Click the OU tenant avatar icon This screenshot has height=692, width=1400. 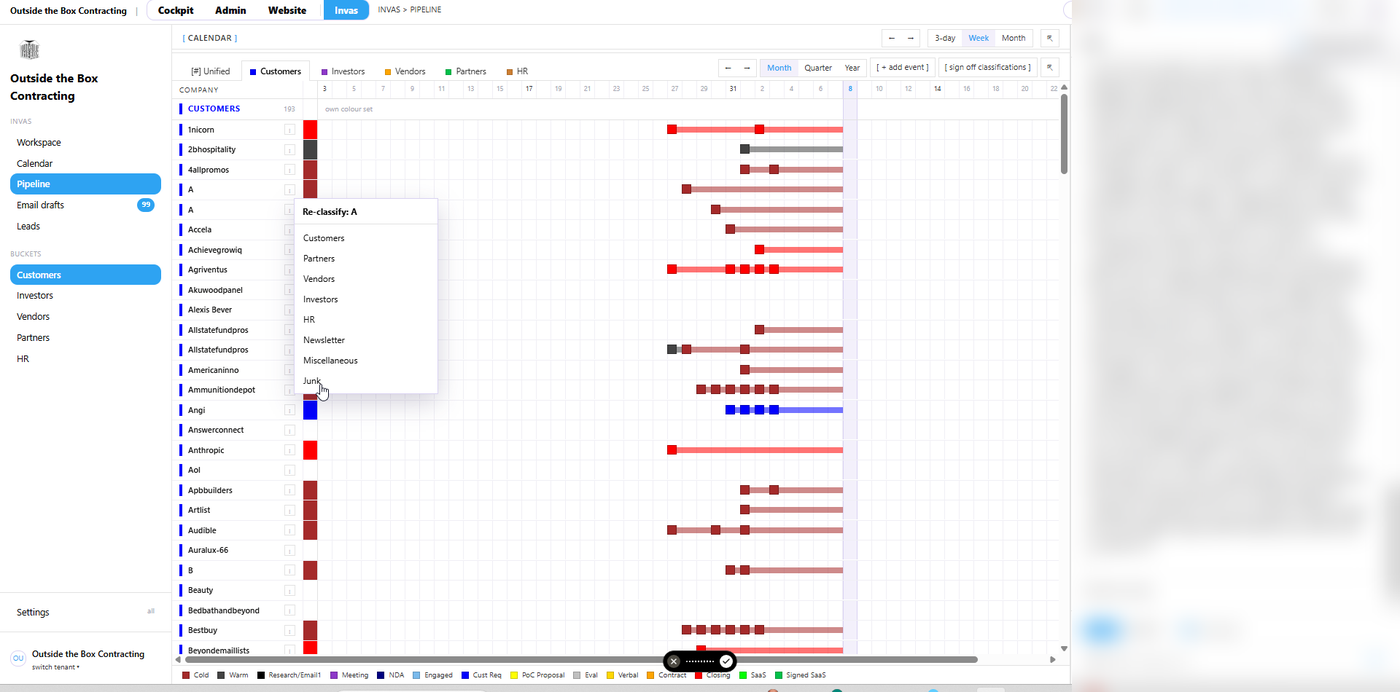pos(18,658)
